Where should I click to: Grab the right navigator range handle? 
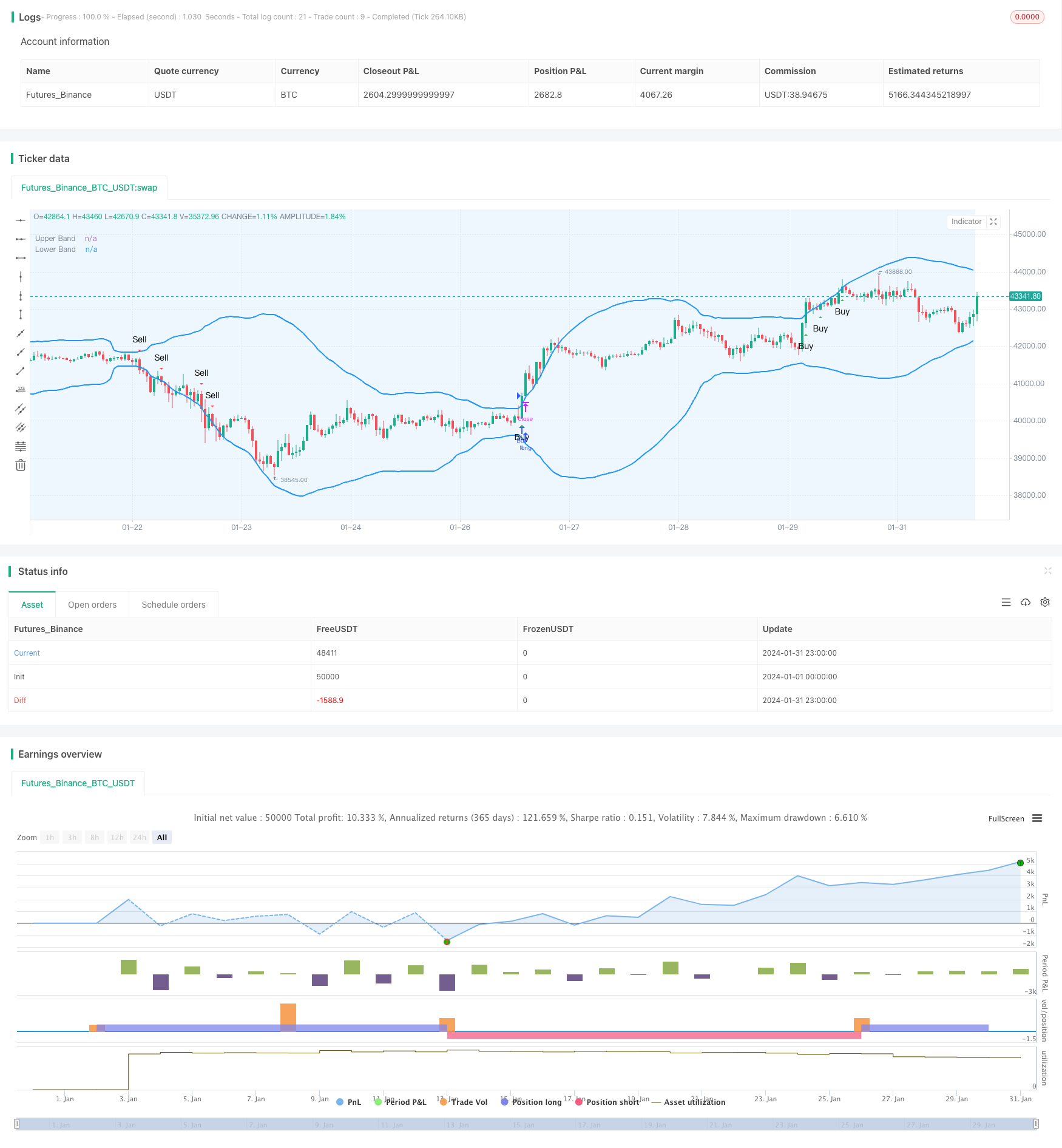point(1037,1124)
